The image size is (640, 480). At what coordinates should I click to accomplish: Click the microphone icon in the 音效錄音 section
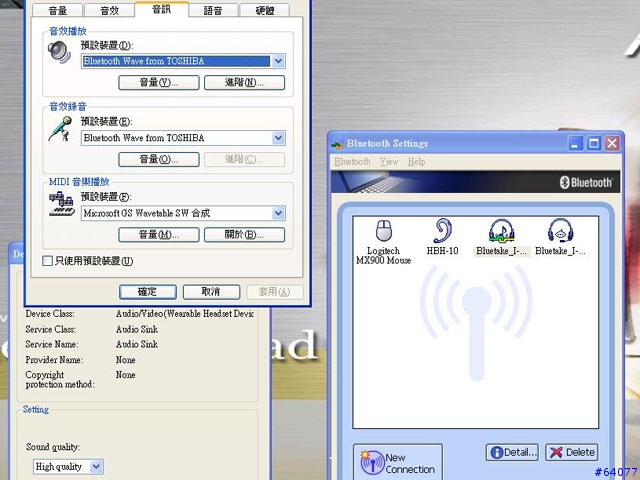pos(60,129)
